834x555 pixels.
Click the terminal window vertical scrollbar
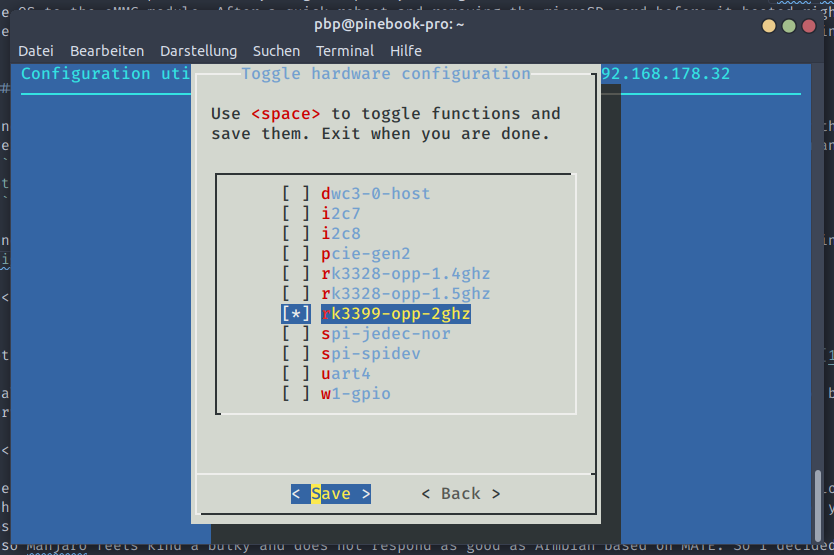click(x=818, y=506)
